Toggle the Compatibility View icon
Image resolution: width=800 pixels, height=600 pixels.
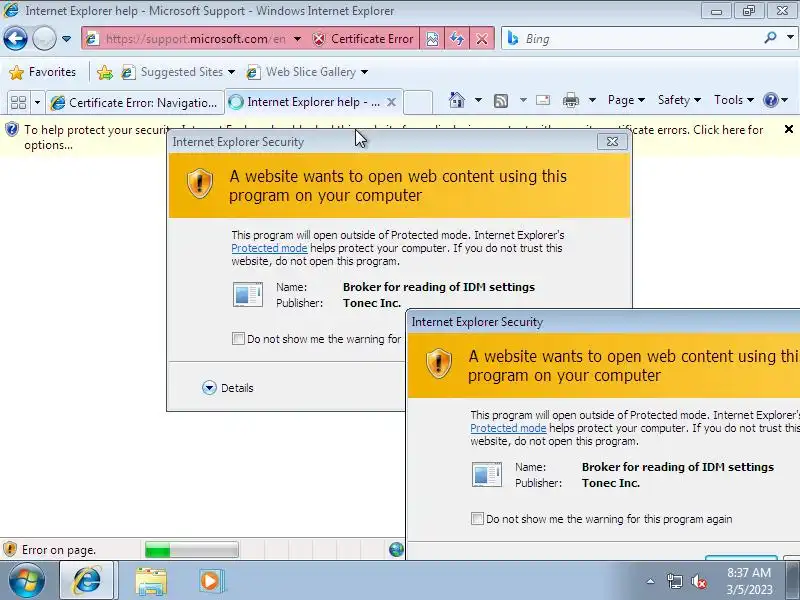click(432, 39)
